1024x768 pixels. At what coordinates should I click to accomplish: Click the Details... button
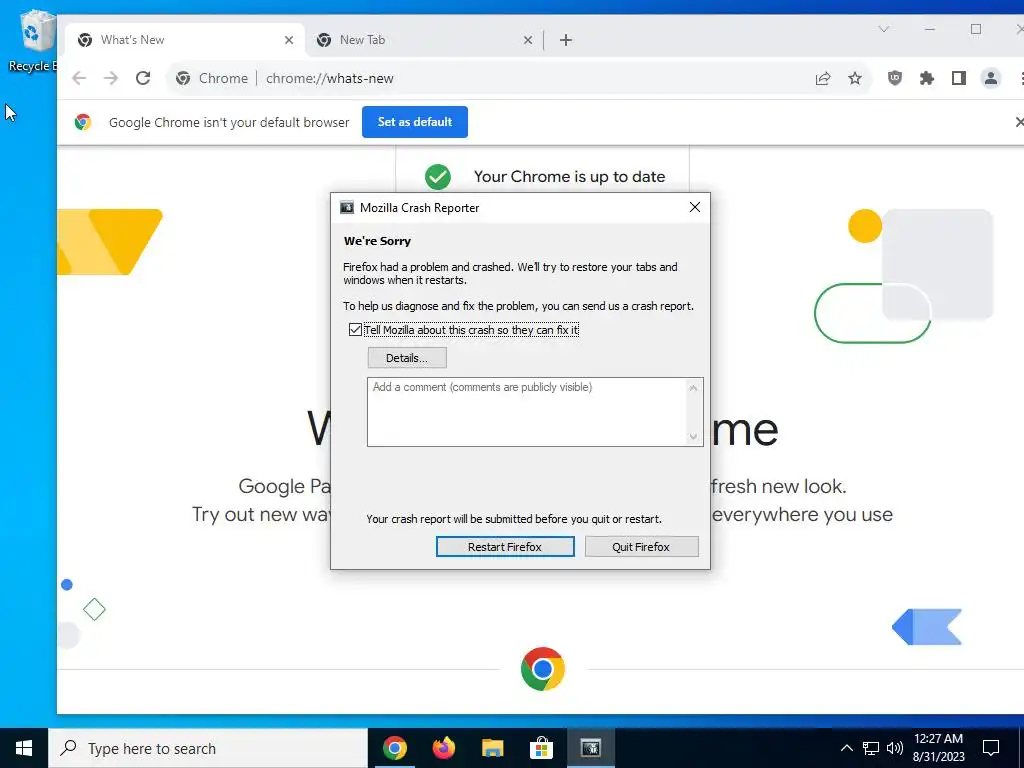(x=407, y=358)
